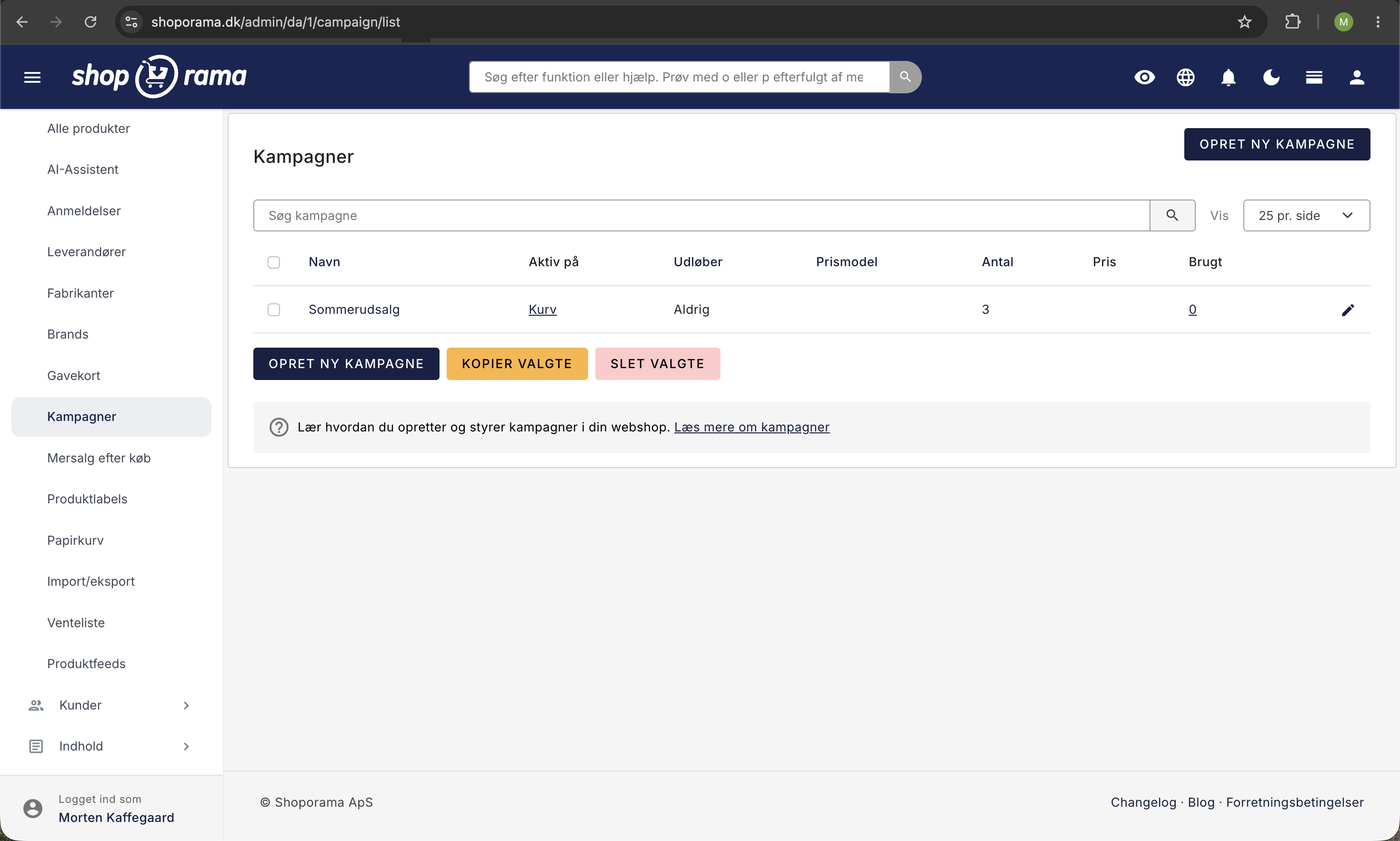Toggle dark mode moon icon
Image resolution: width=1400 pixels, height=841 pixels.
point(1272,77)
